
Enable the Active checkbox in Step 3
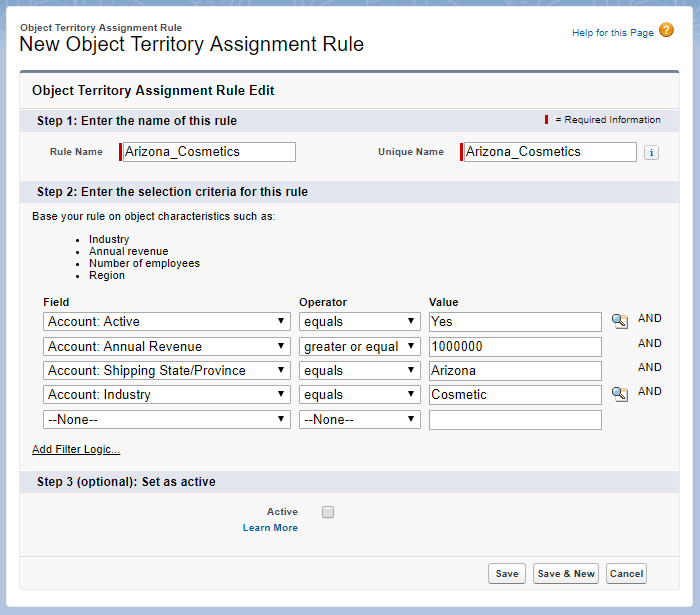point(328,512)
